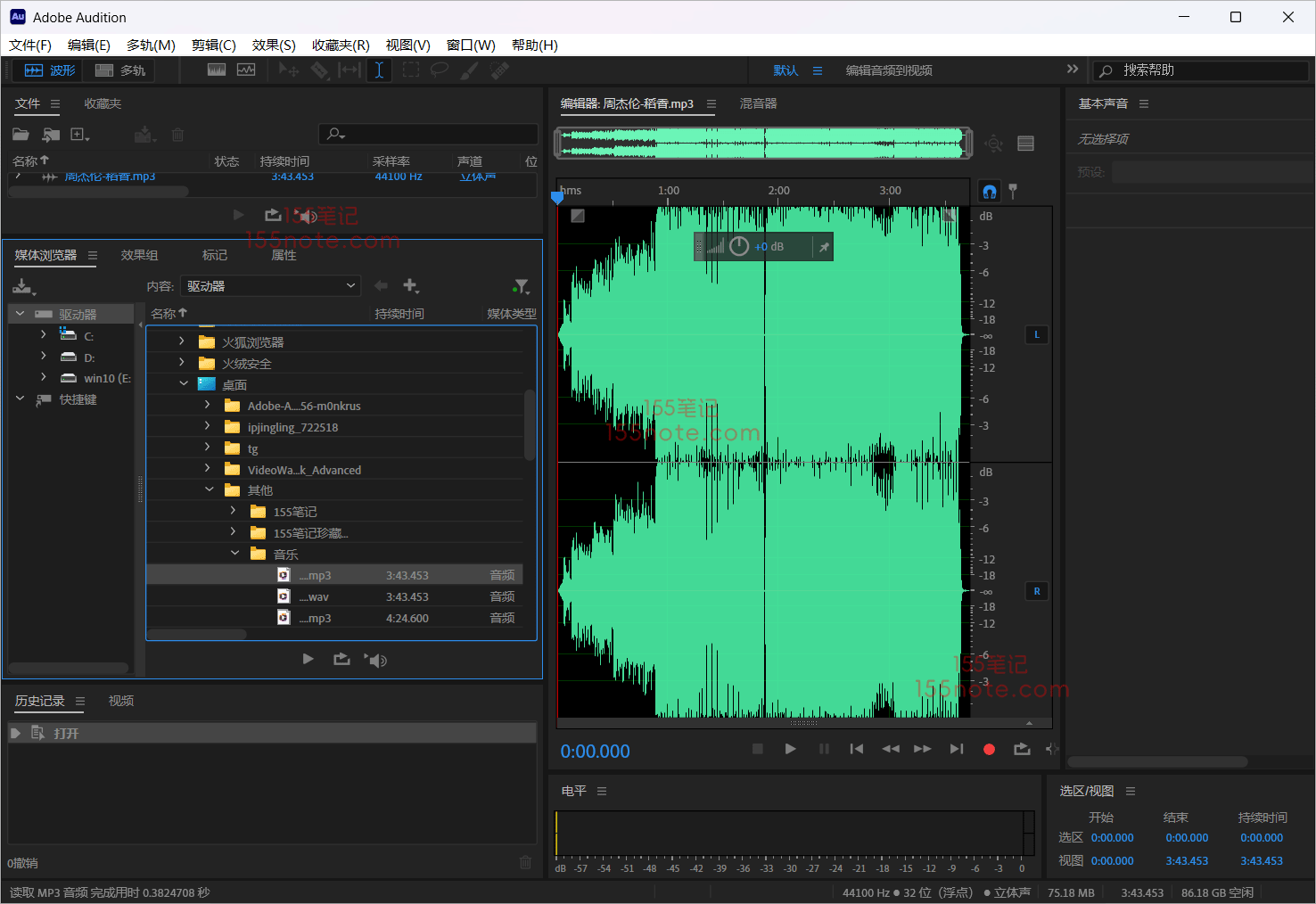Toggle the left channel L button

1036,335
